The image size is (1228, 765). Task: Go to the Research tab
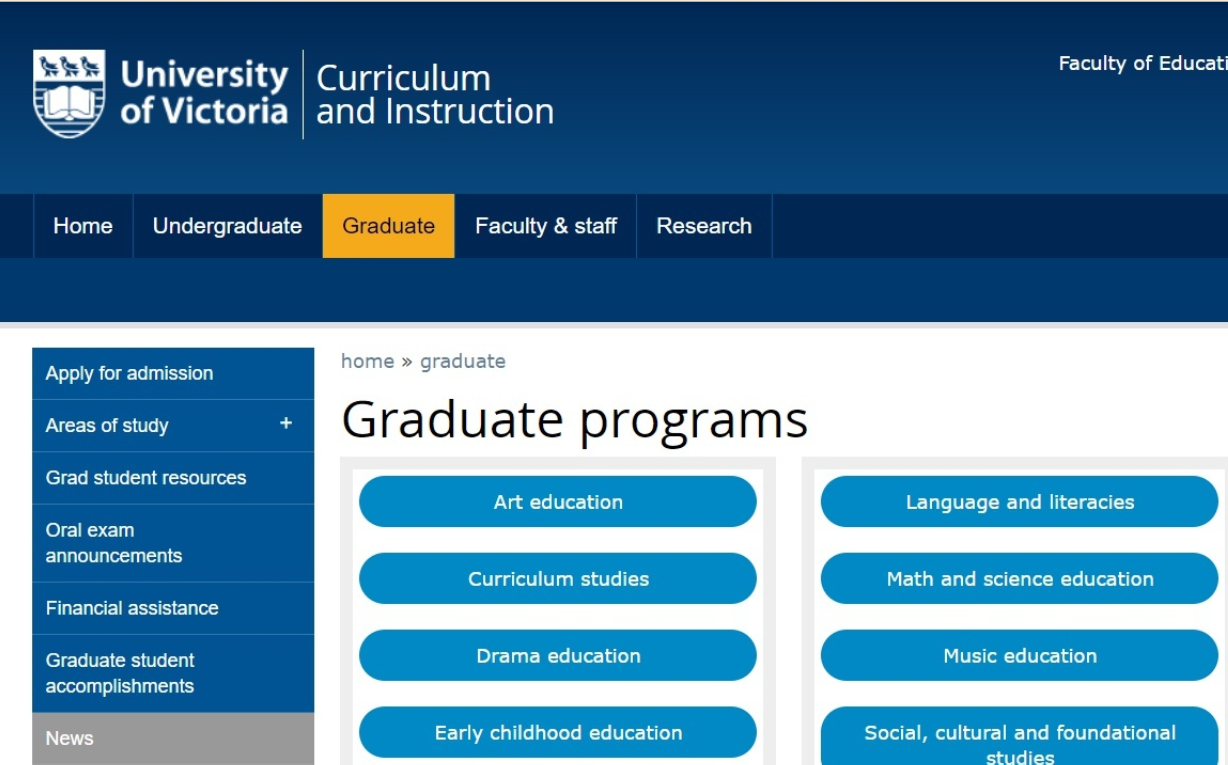pyautogui.click(x=703, y=226)
